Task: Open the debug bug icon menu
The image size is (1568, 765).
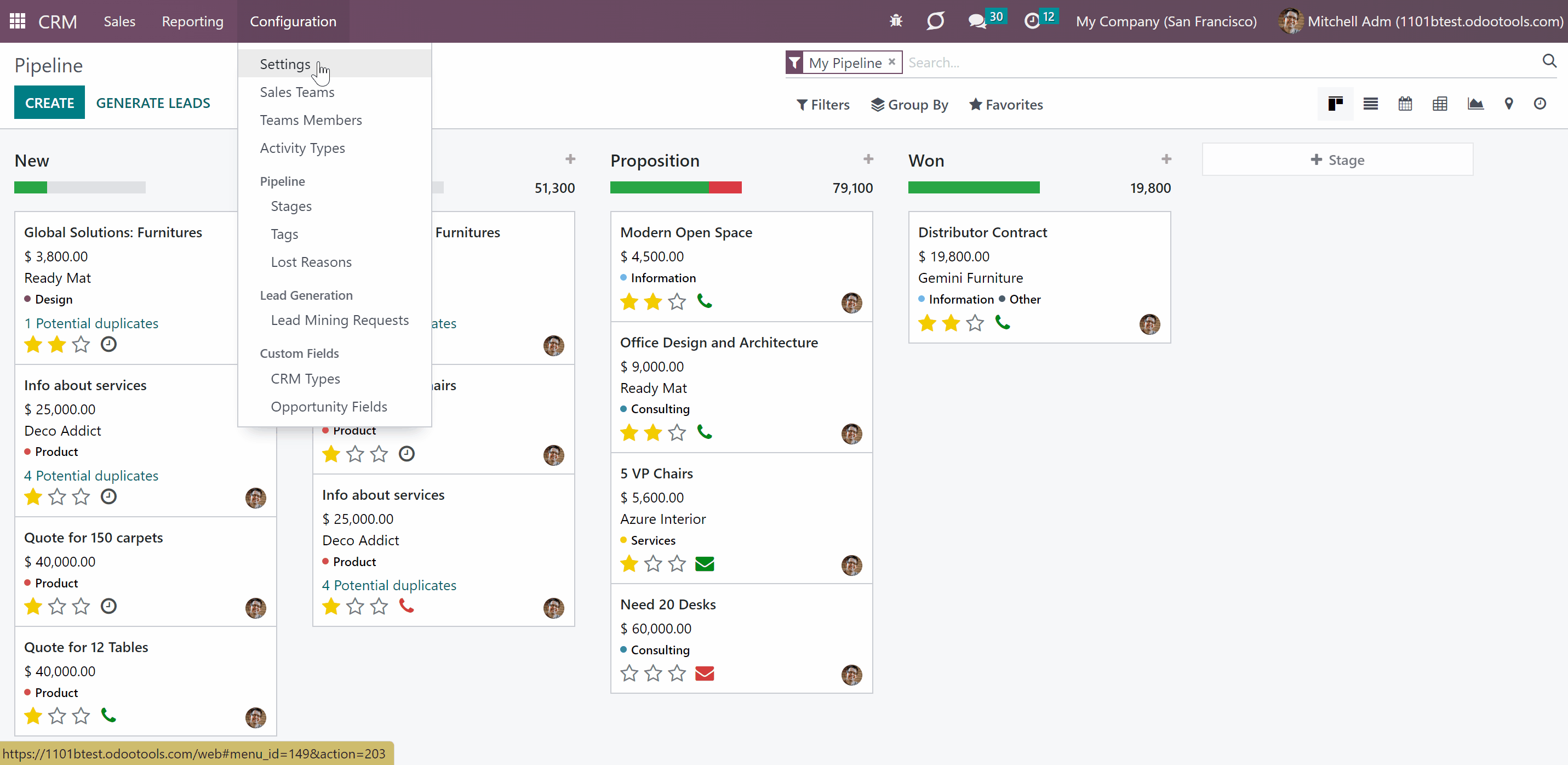Action: coord(895,21)
